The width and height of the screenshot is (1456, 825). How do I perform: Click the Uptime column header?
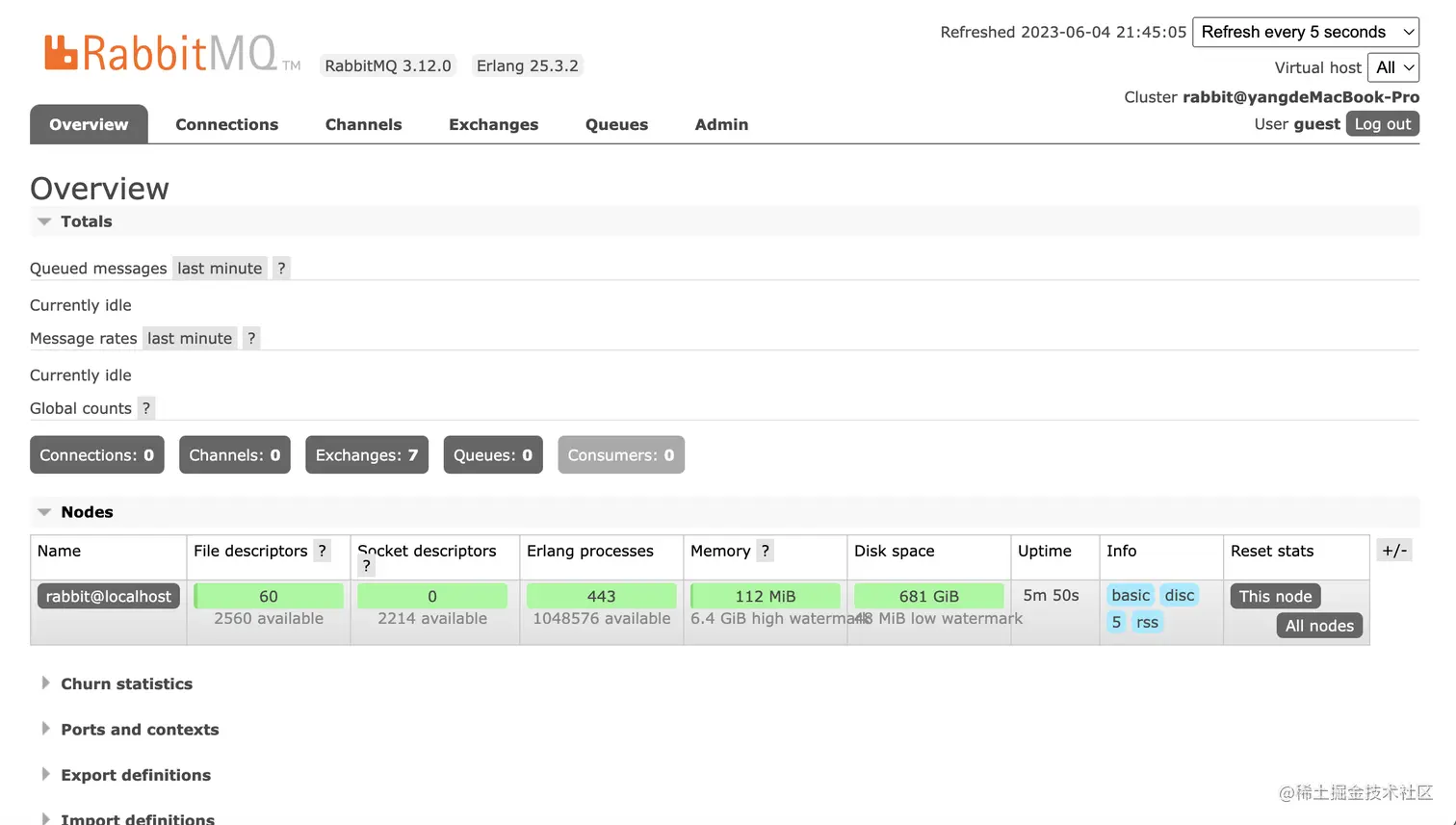[1045, 551]
